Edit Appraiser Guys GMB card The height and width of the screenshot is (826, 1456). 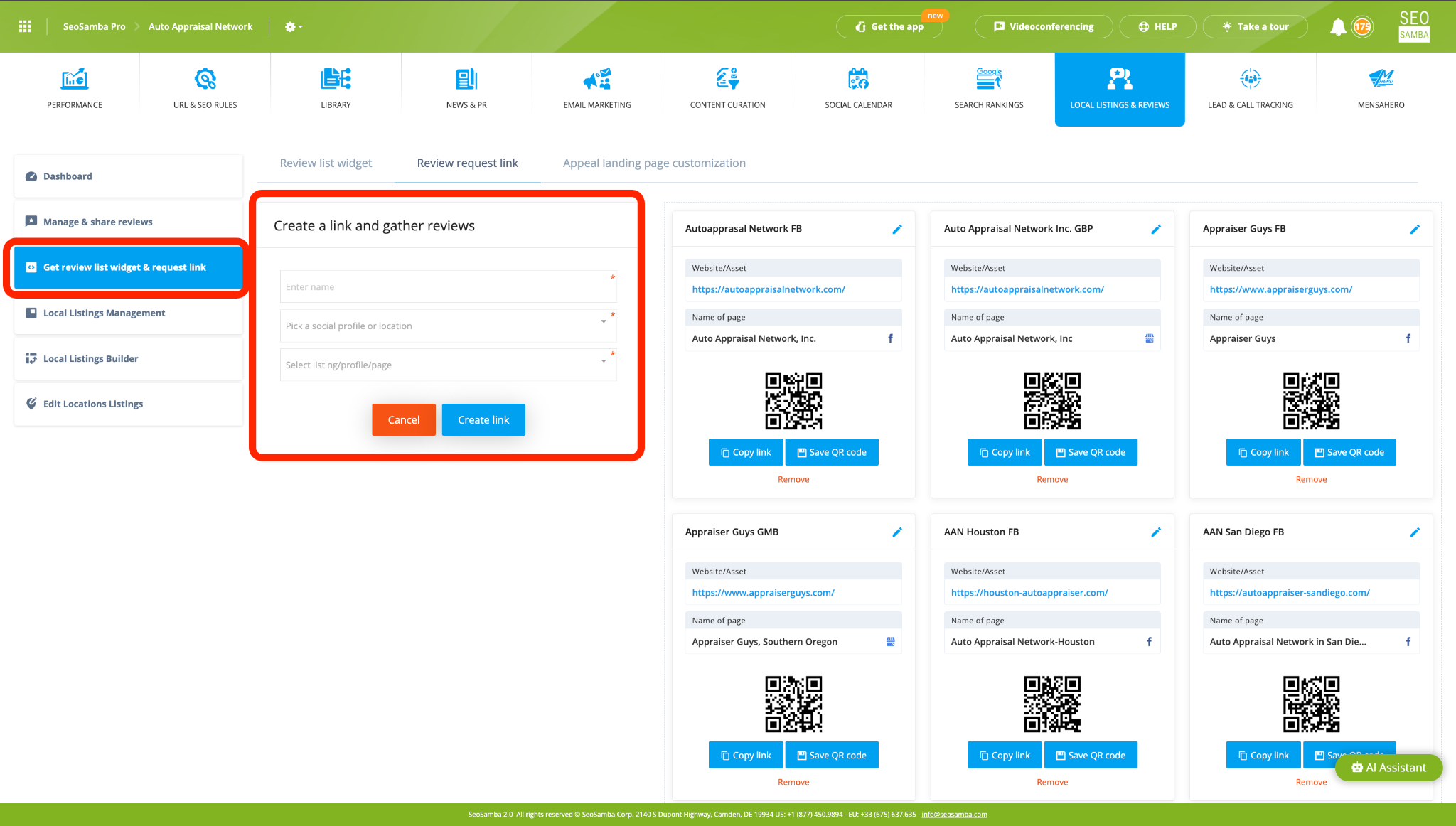[x=897, y=532]
